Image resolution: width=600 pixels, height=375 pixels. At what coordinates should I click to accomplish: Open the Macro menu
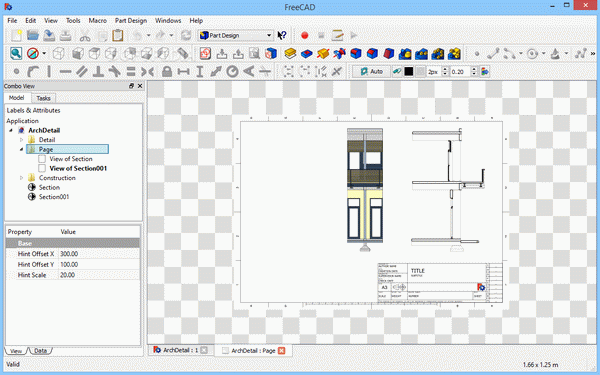click(x=98, y=21)
